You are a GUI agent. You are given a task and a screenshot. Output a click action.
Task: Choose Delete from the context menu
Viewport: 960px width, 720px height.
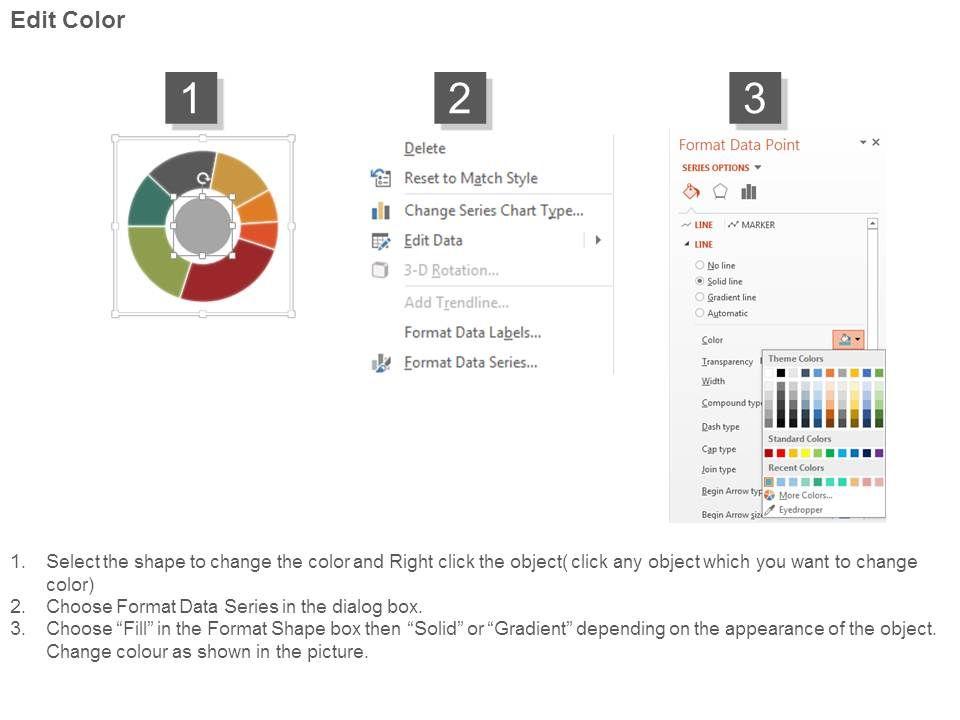tap(425, 148)
